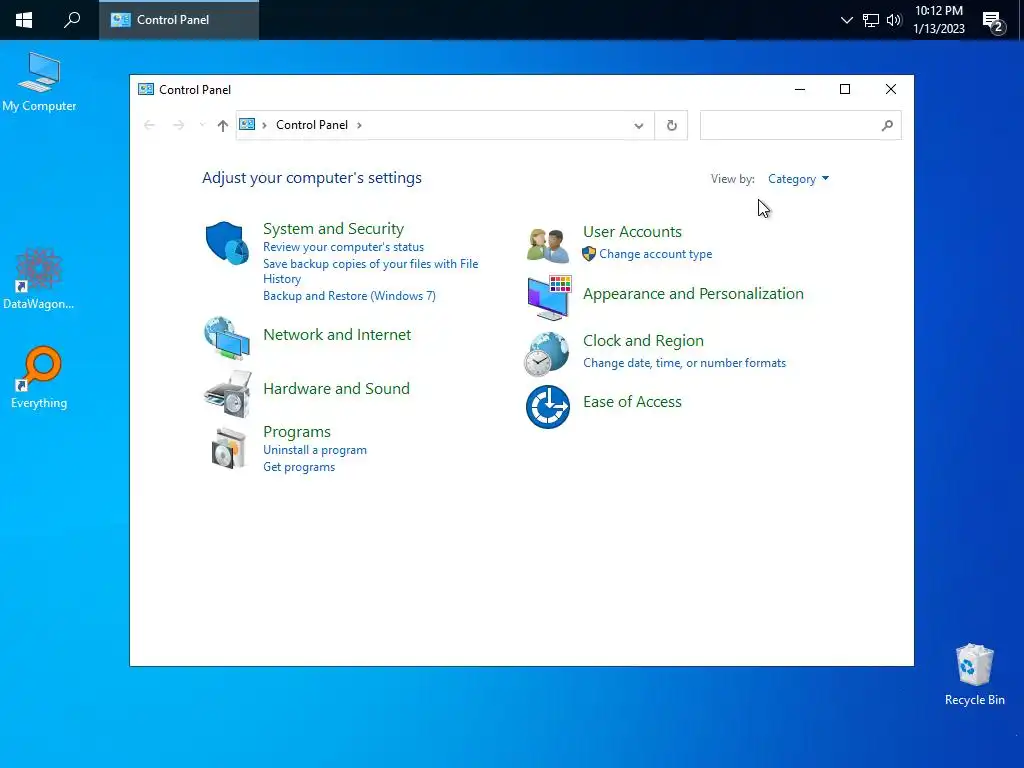Open the Network and Internet globe icon
Screen dimensions: 1024x768
pyautogui.click(x=227, y=338)
